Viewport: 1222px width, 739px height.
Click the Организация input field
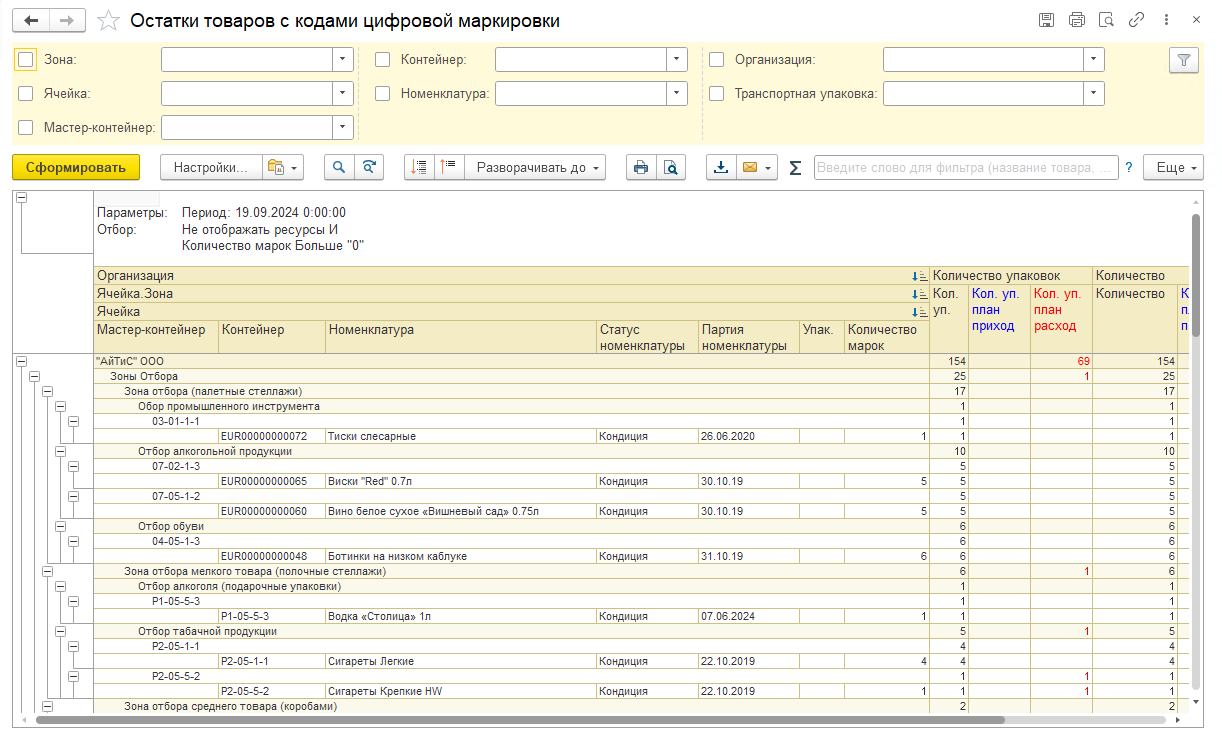click(x=984, y=60)
